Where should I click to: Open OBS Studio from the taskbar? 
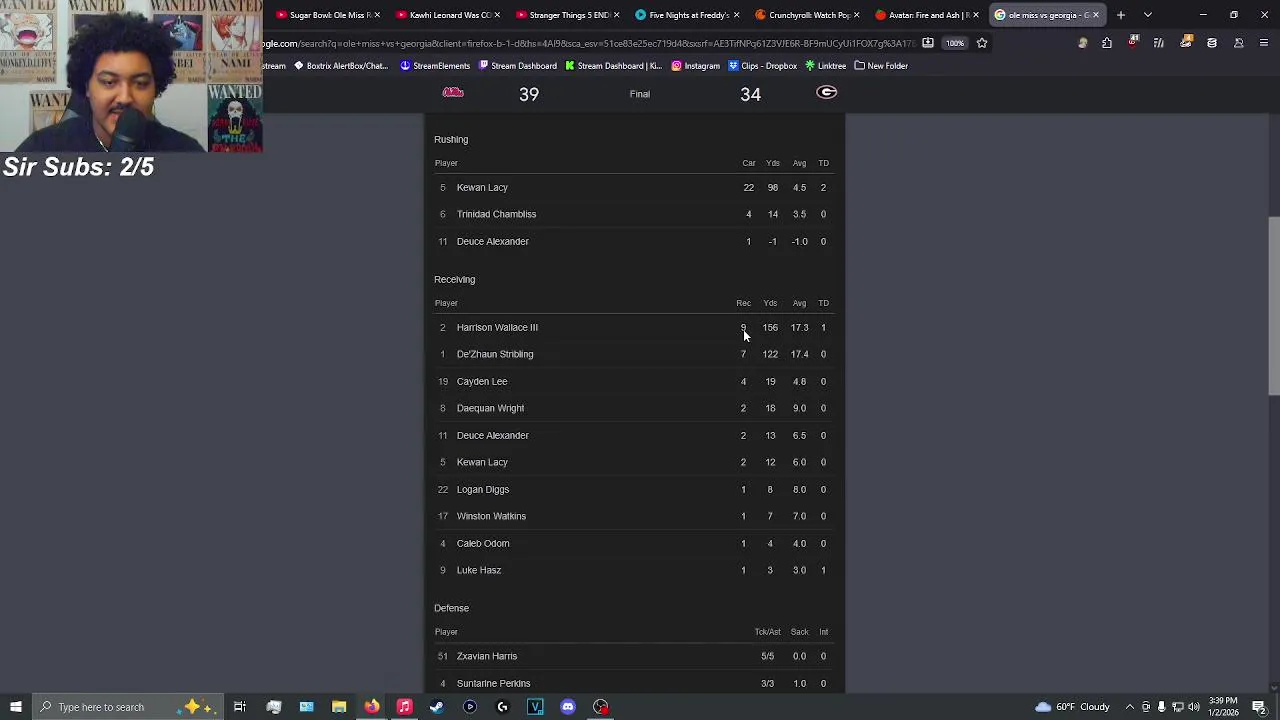click(601, 707)
